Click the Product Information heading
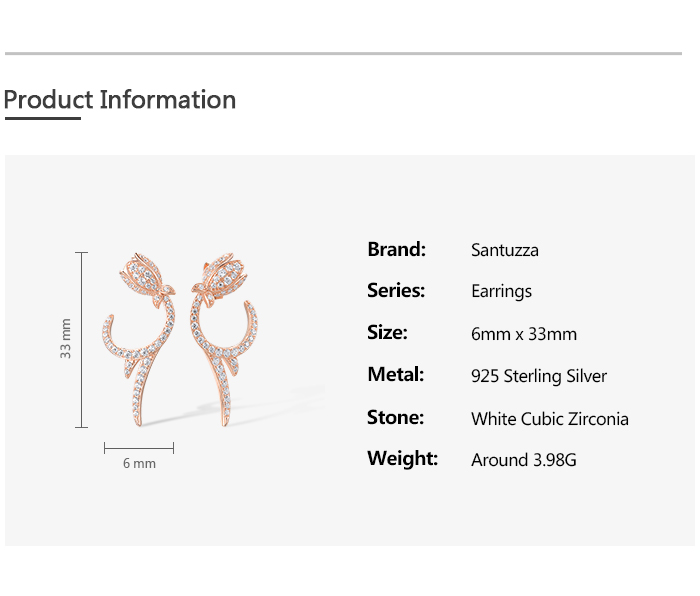This screenshot has height=596, width=700. pos(120,100)
